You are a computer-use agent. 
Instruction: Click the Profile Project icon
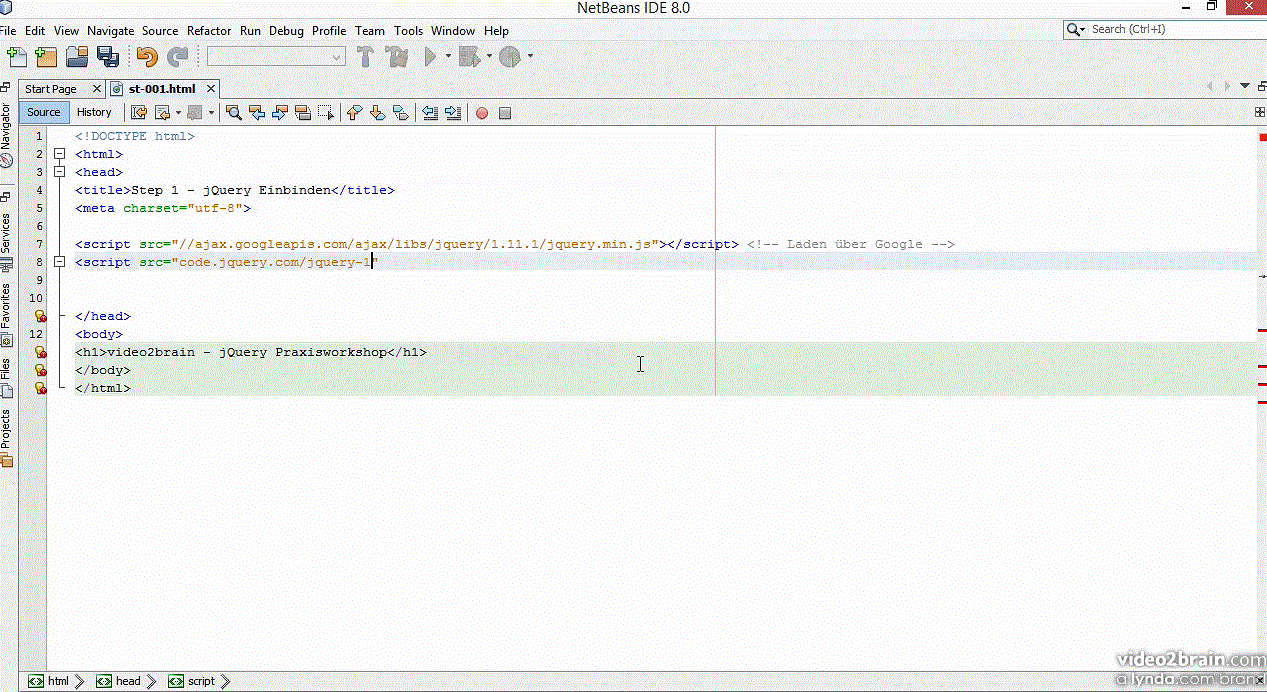(510, 57)
